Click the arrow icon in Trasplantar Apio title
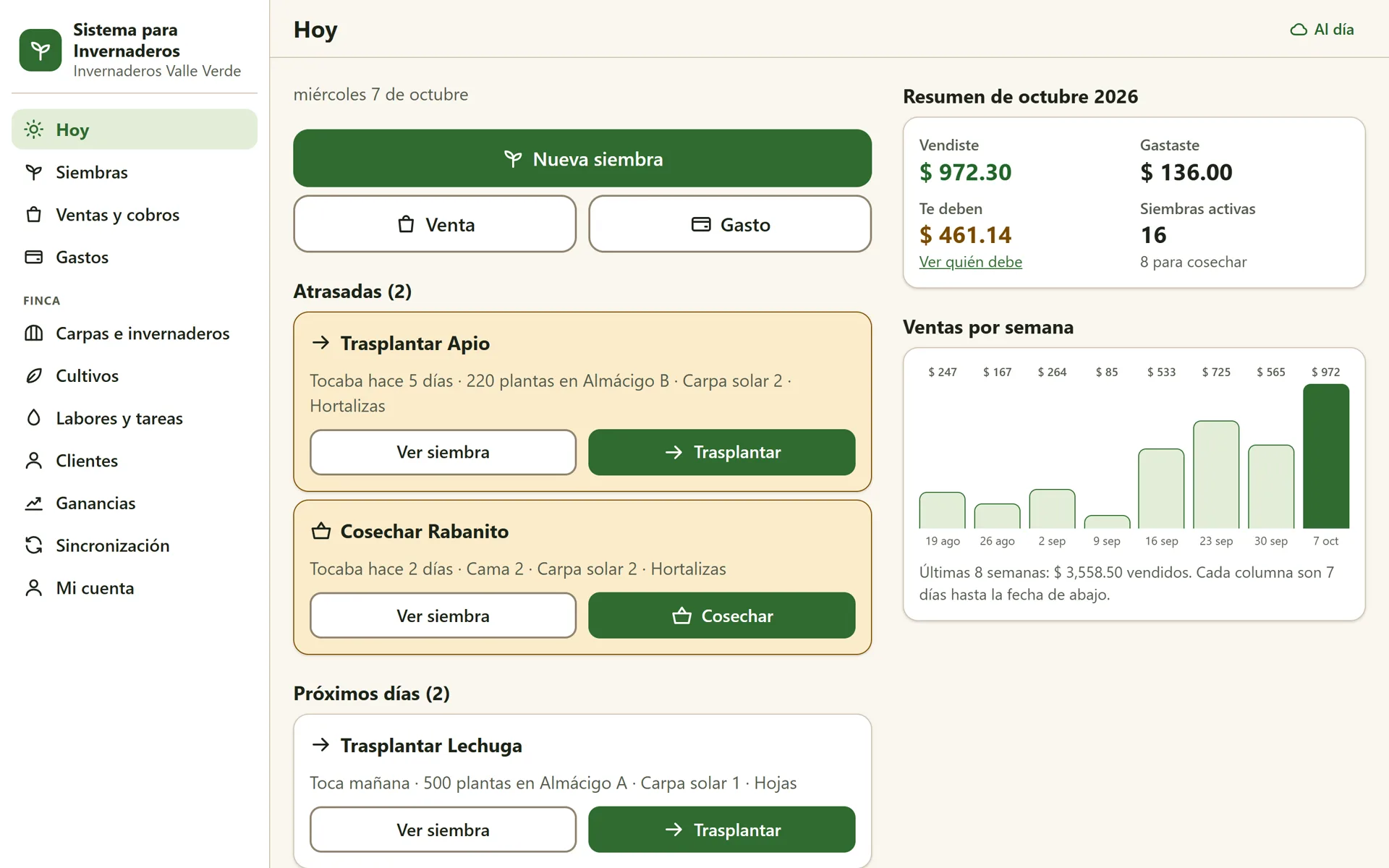Image resolution: width=1389 pixels, height=868 pixels. coord(320,343)
